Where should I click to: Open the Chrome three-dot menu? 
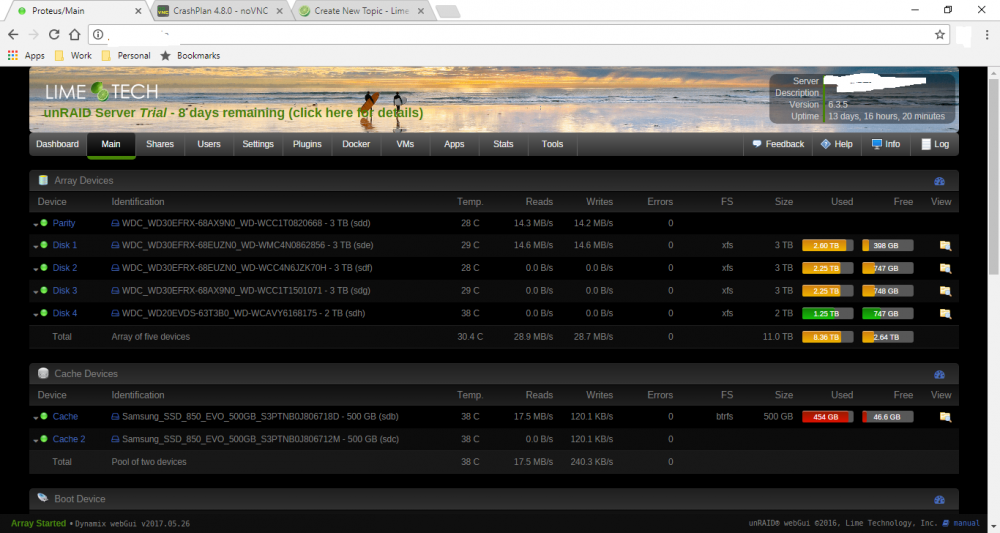click(x=987, y=34)
